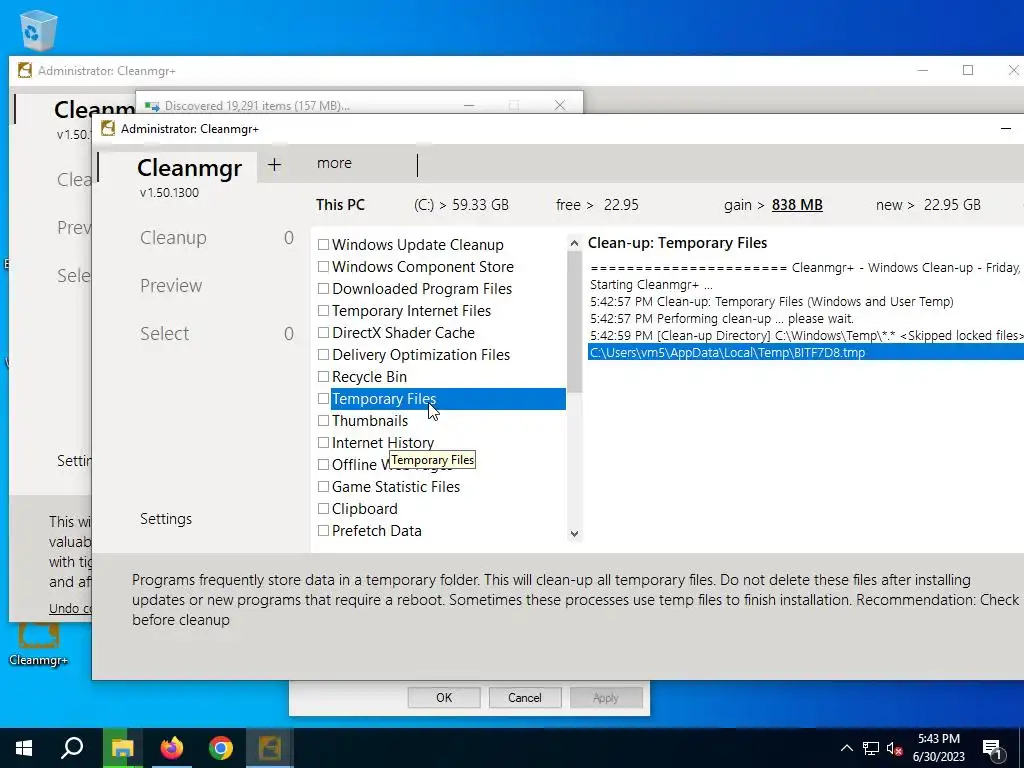The width and height of the screenshot is (1024, 768).
Task: Click 'This PC' drive label
Action: coord(340,205)
